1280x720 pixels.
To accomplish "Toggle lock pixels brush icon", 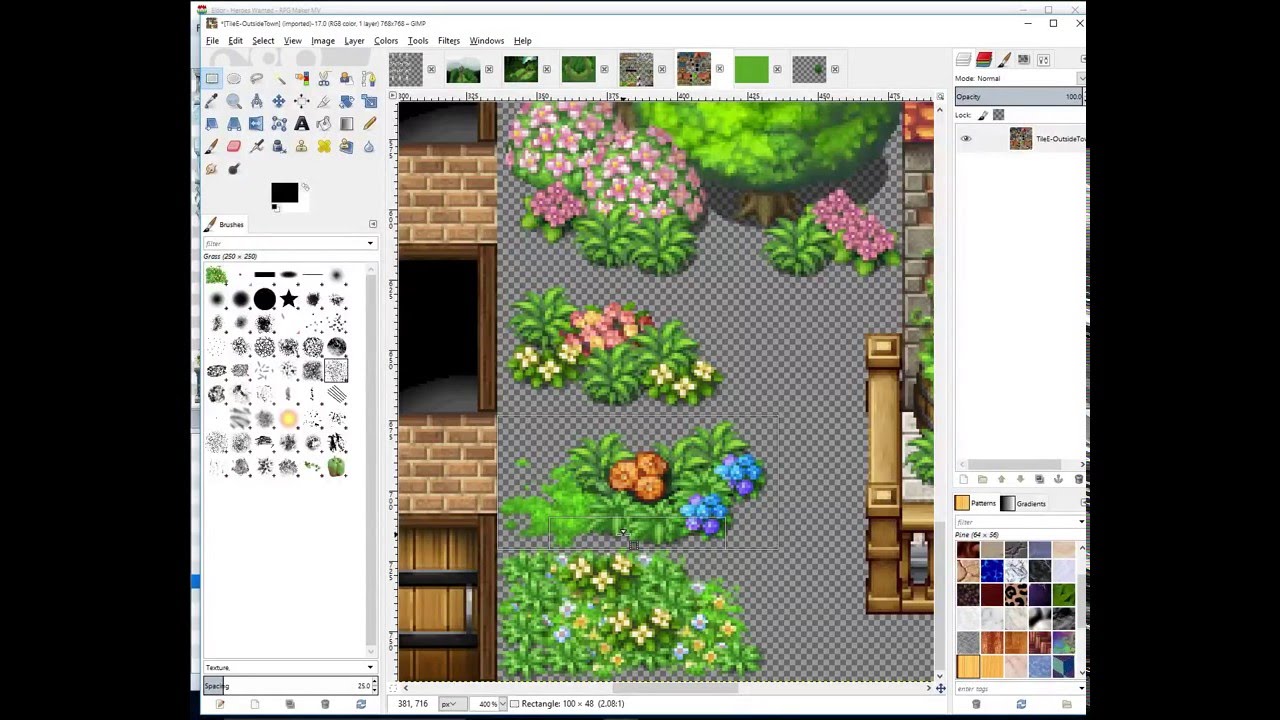I will pos(983,115).
